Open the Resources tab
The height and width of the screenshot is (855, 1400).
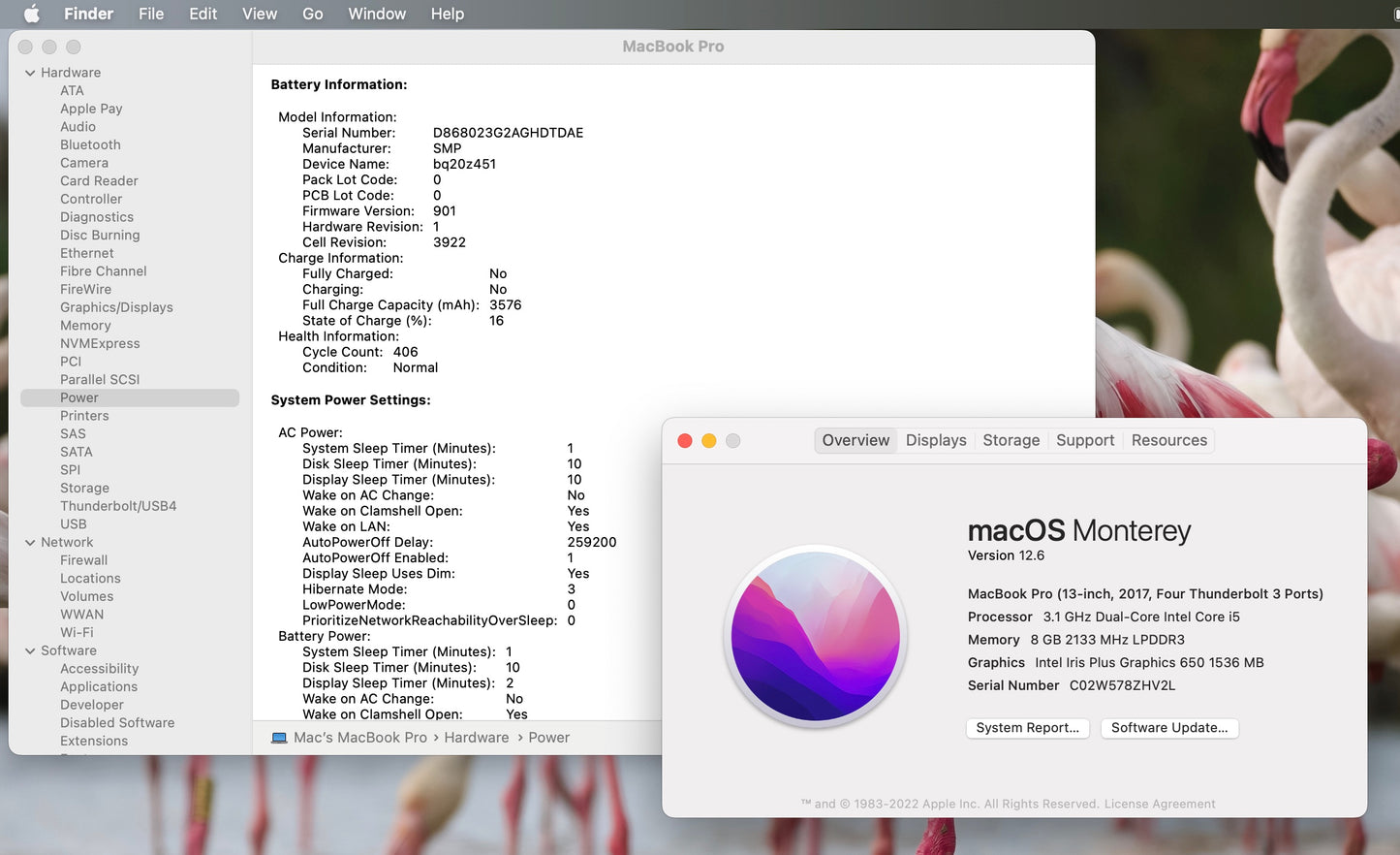[1168, 440]
